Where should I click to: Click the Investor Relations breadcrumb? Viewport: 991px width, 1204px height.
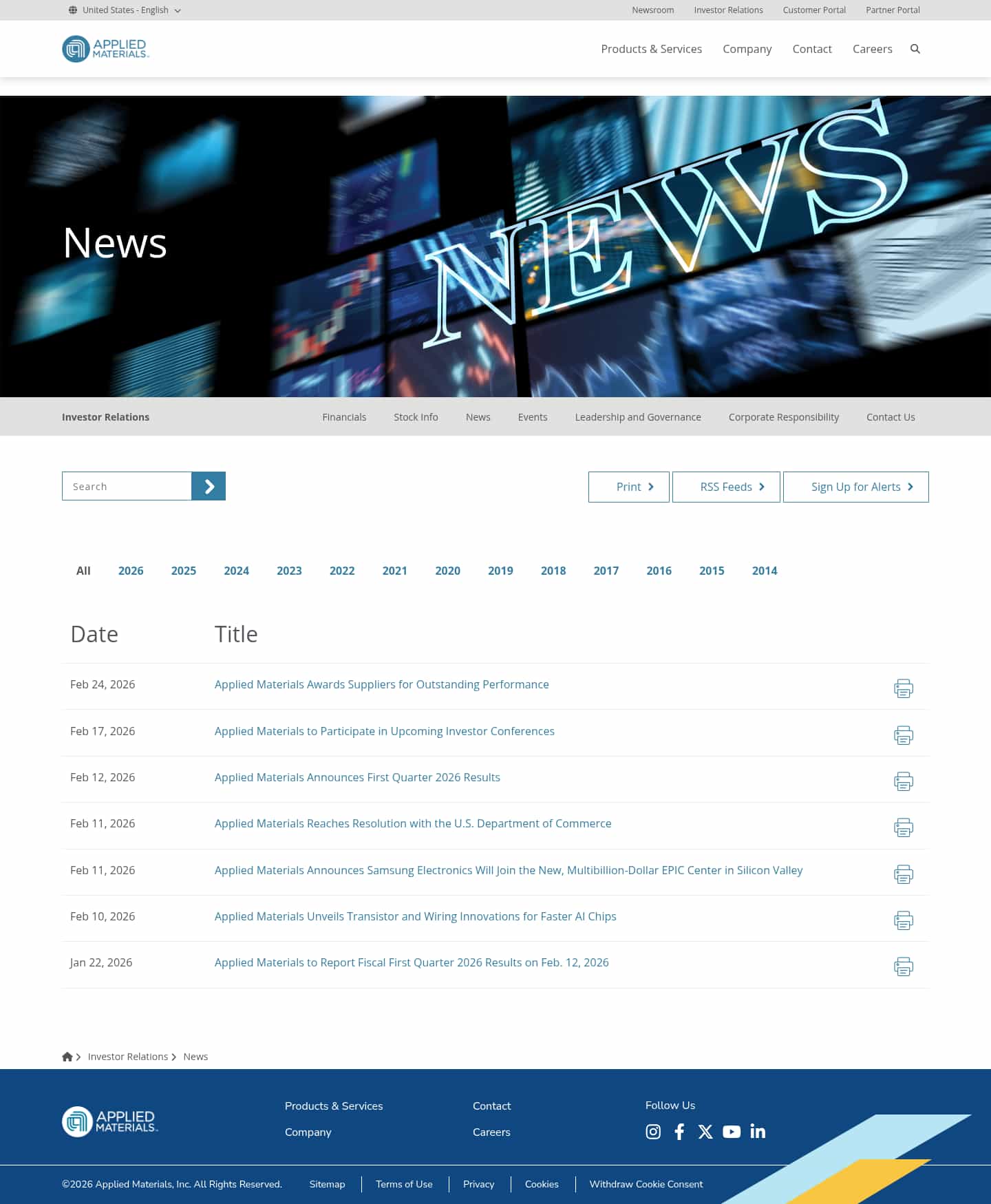tap(128, 1057)
